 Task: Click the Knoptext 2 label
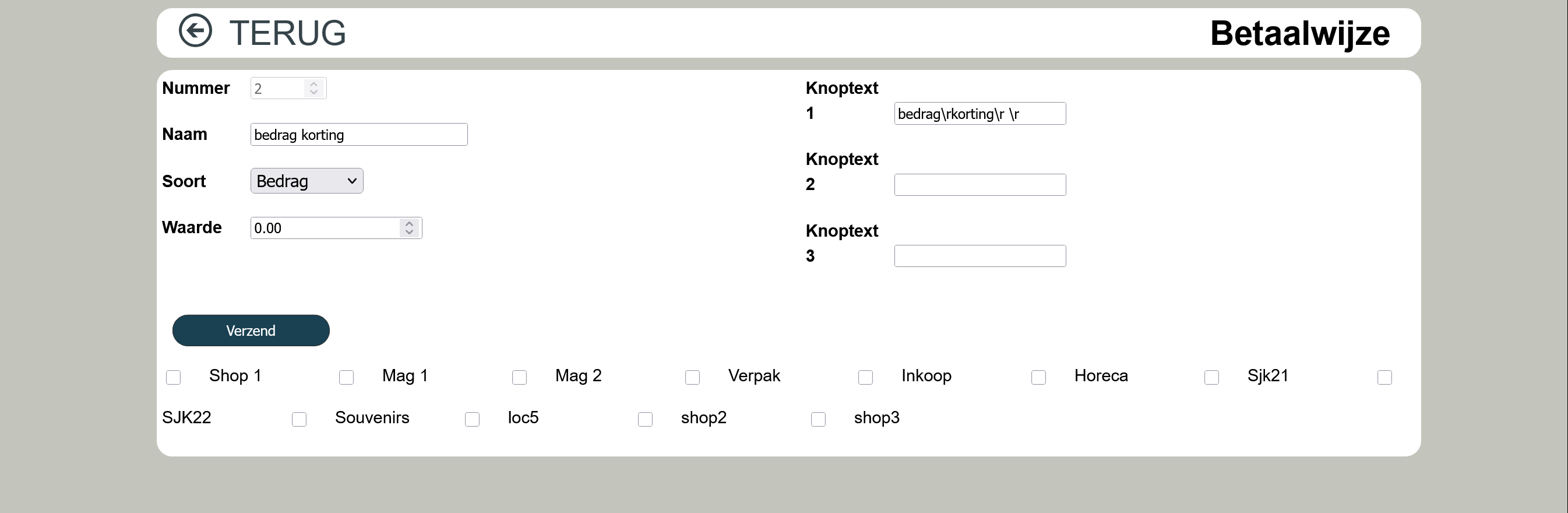click(842, 172)
